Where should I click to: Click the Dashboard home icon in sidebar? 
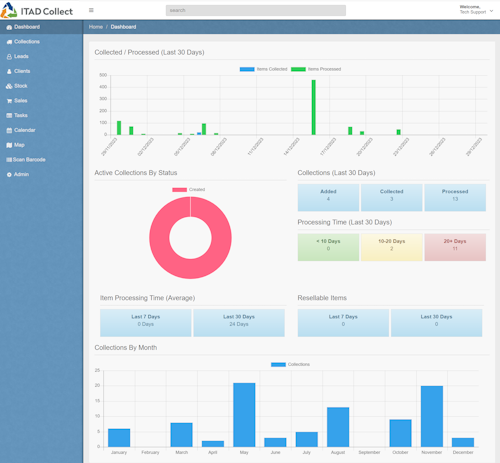click(9, 27)
